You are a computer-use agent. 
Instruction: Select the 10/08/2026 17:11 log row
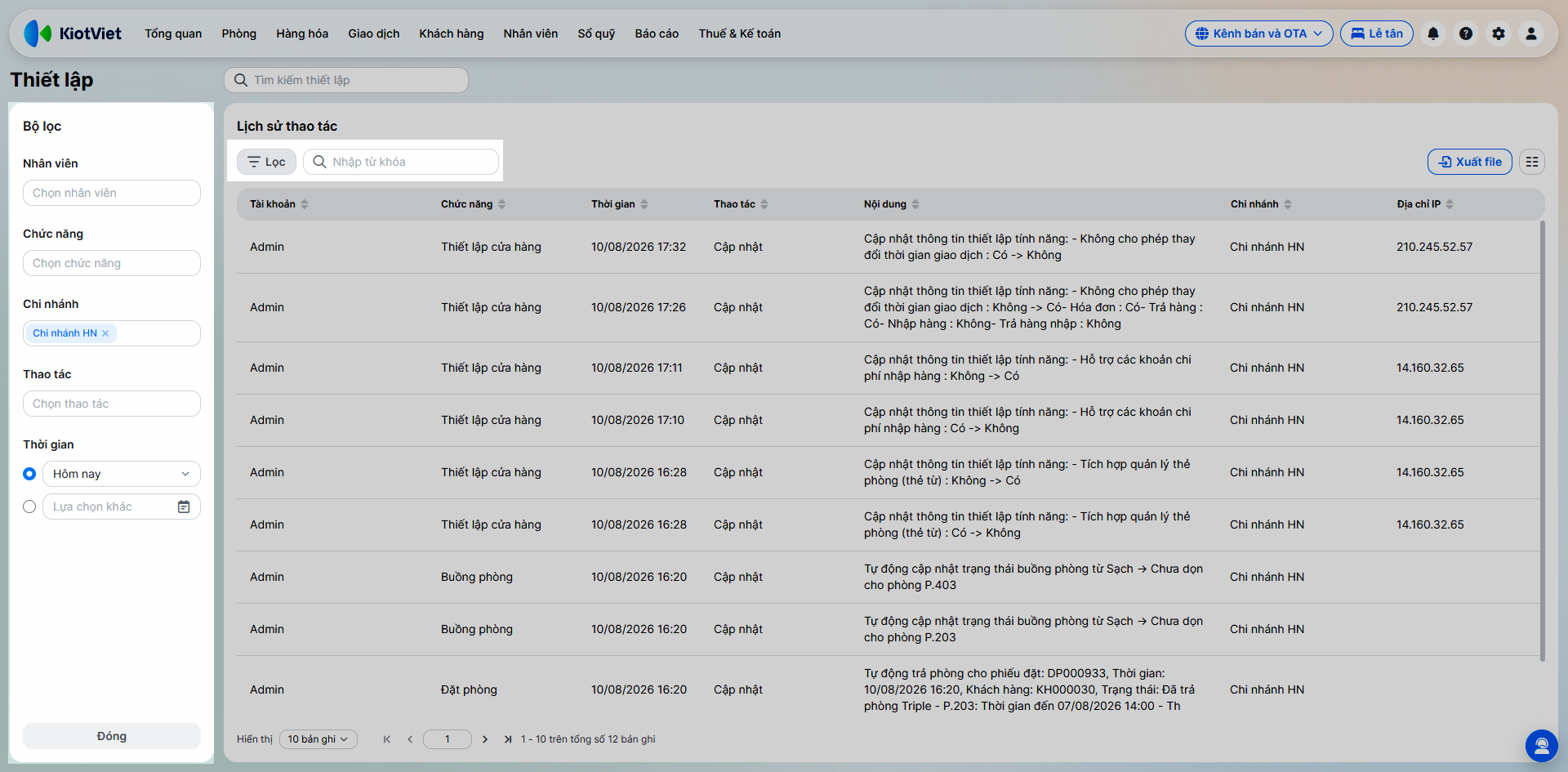click(889, 368)
